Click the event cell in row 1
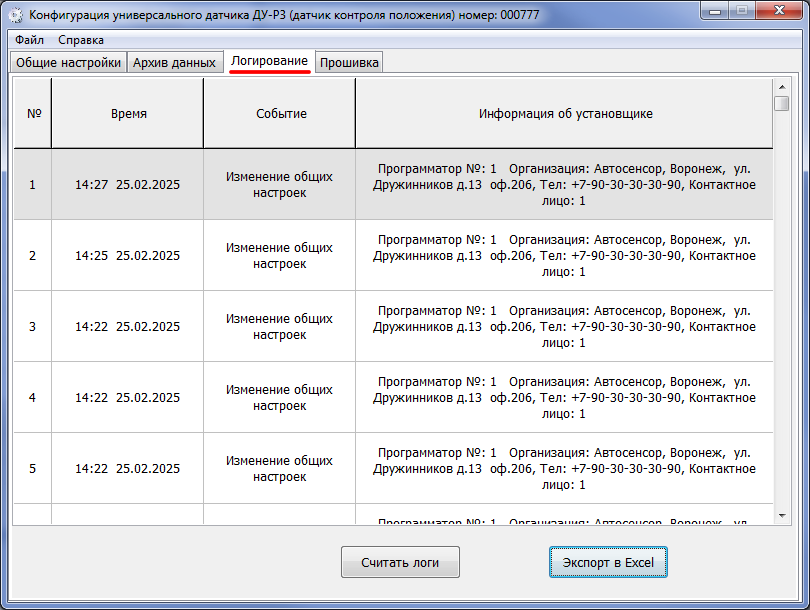 tap(279, 184)
